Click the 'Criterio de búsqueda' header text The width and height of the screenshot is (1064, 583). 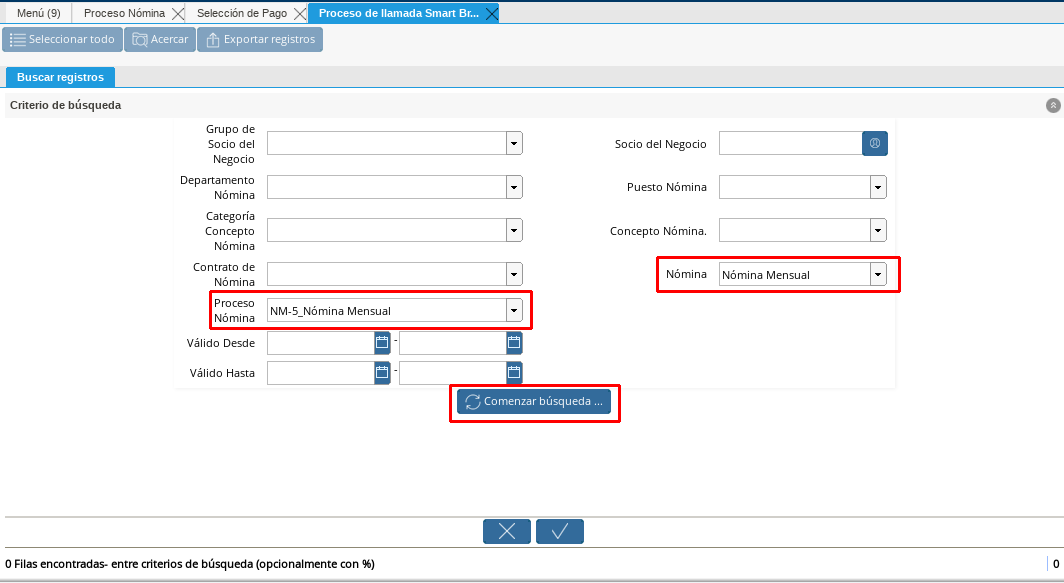(x=65, y=105)
